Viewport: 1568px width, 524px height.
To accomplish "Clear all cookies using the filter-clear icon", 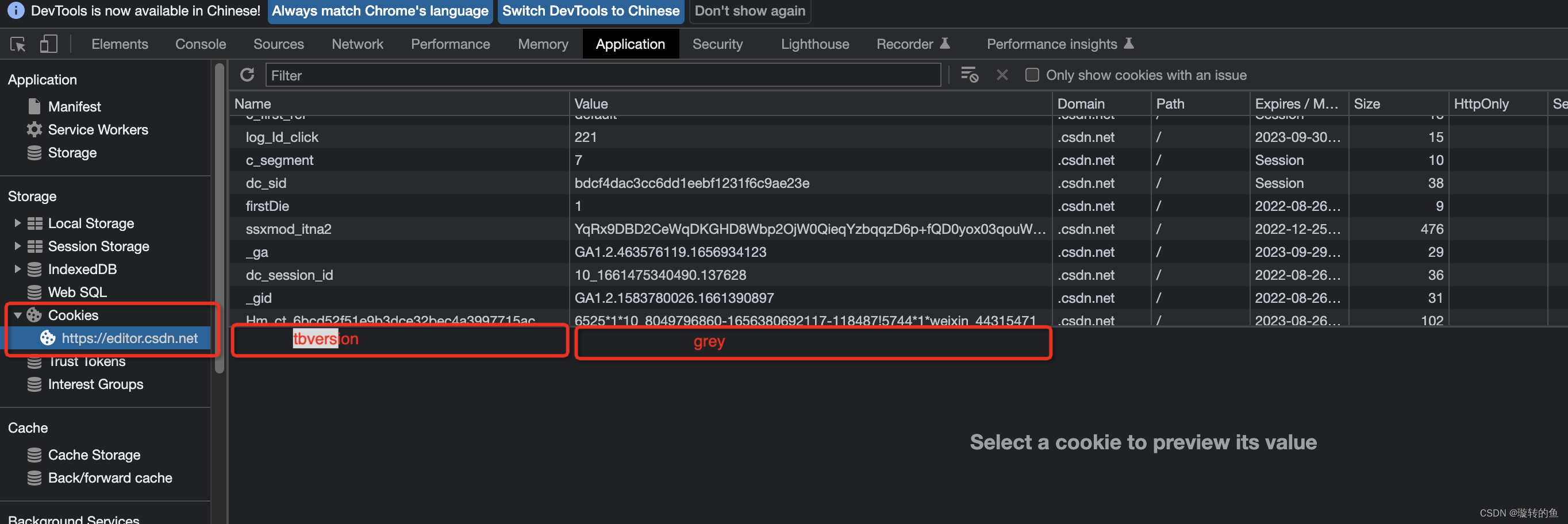I will (969, 75).
